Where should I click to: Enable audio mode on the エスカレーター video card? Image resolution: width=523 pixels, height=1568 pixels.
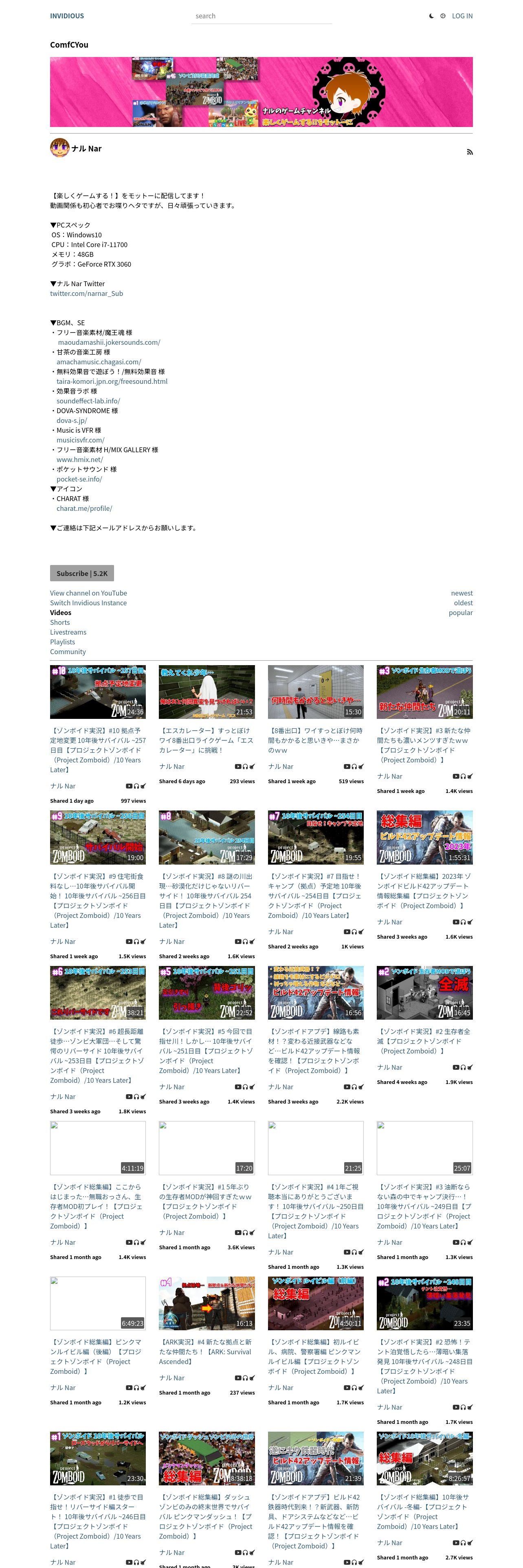coord(245,766)
